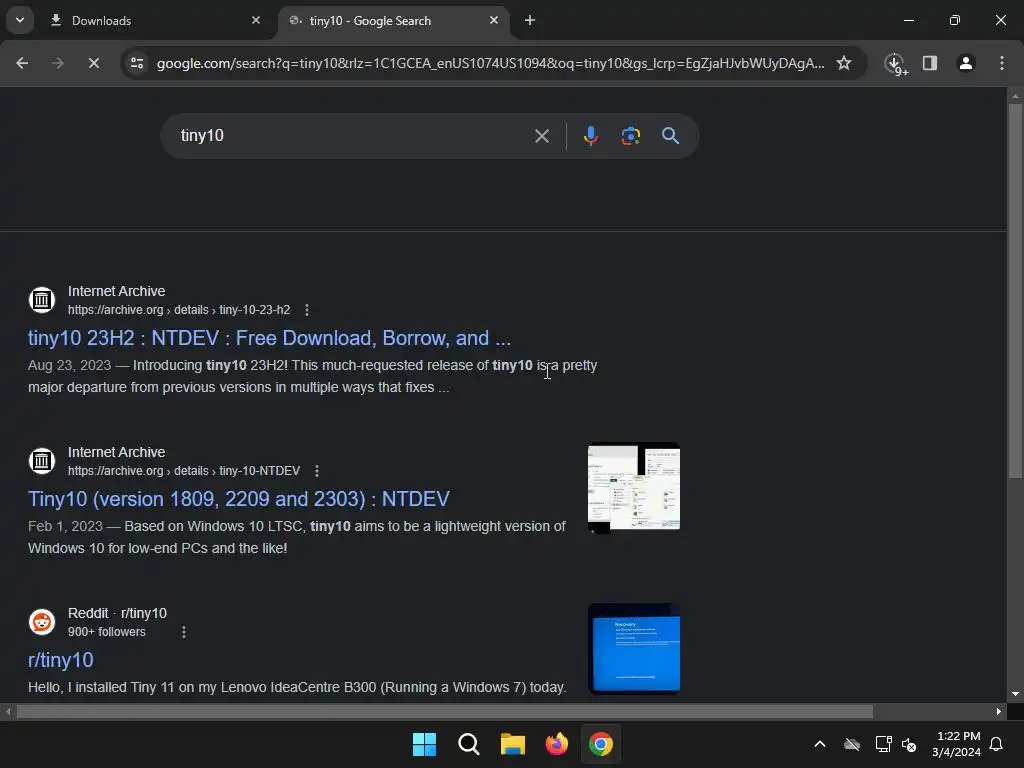1024x768 pixels.
Task: Click archive.org details tiny-10-NTDEV URL
Action: coord(184,471)
